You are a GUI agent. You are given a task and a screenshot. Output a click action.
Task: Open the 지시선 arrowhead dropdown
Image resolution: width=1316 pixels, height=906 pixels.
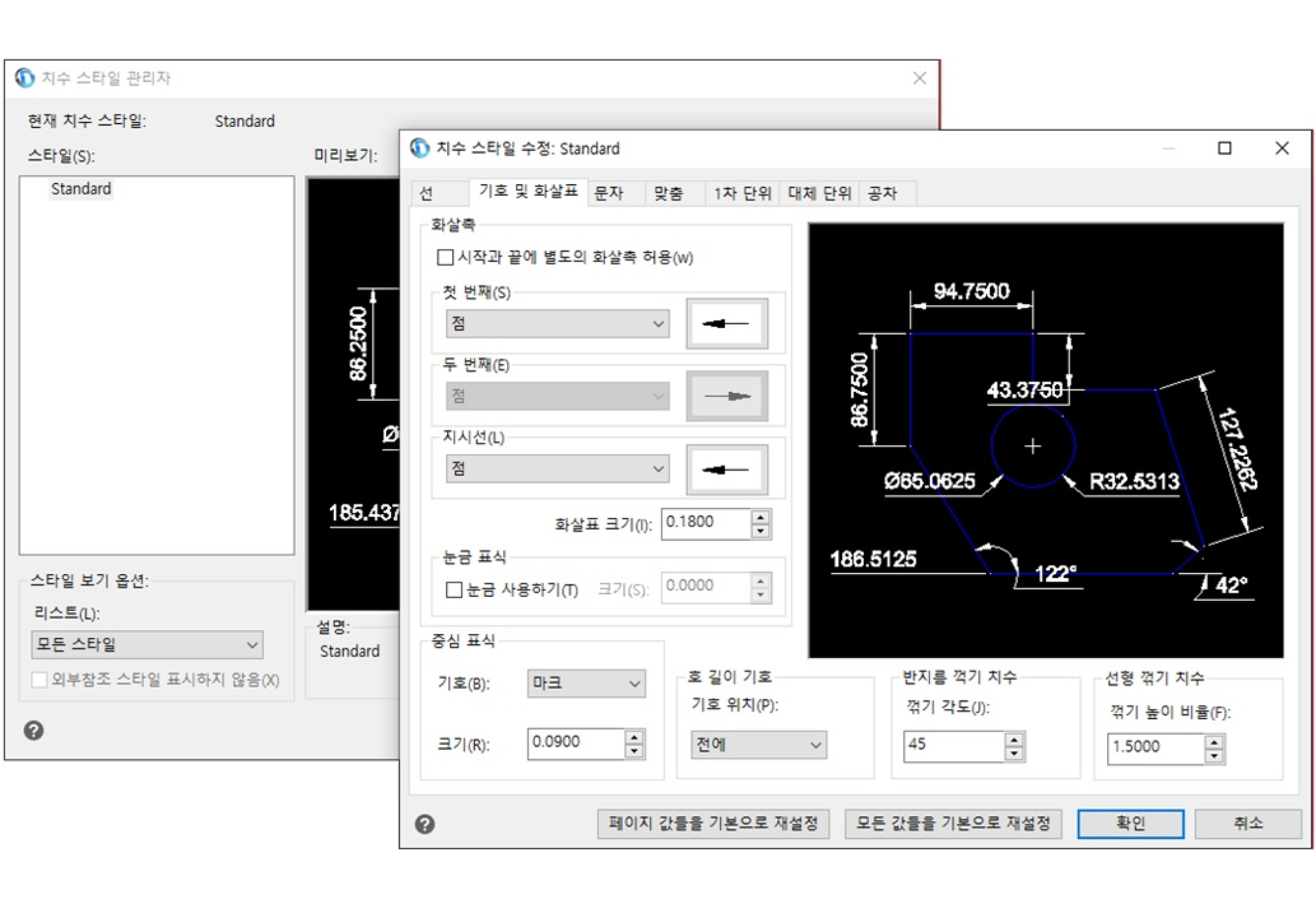coord(558,469)
